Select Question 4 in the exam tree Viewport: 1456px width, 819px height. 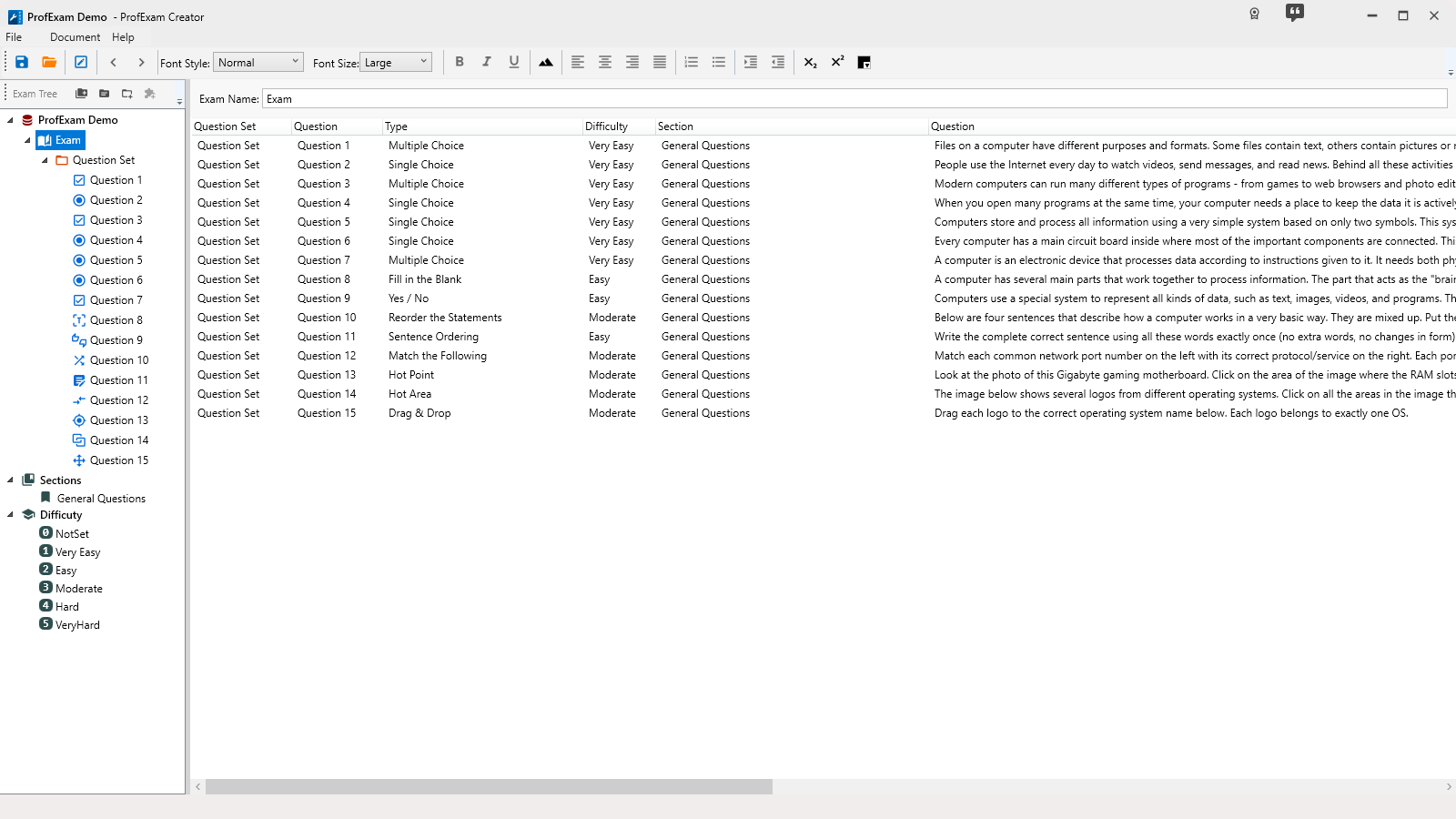tap(116, 240)
